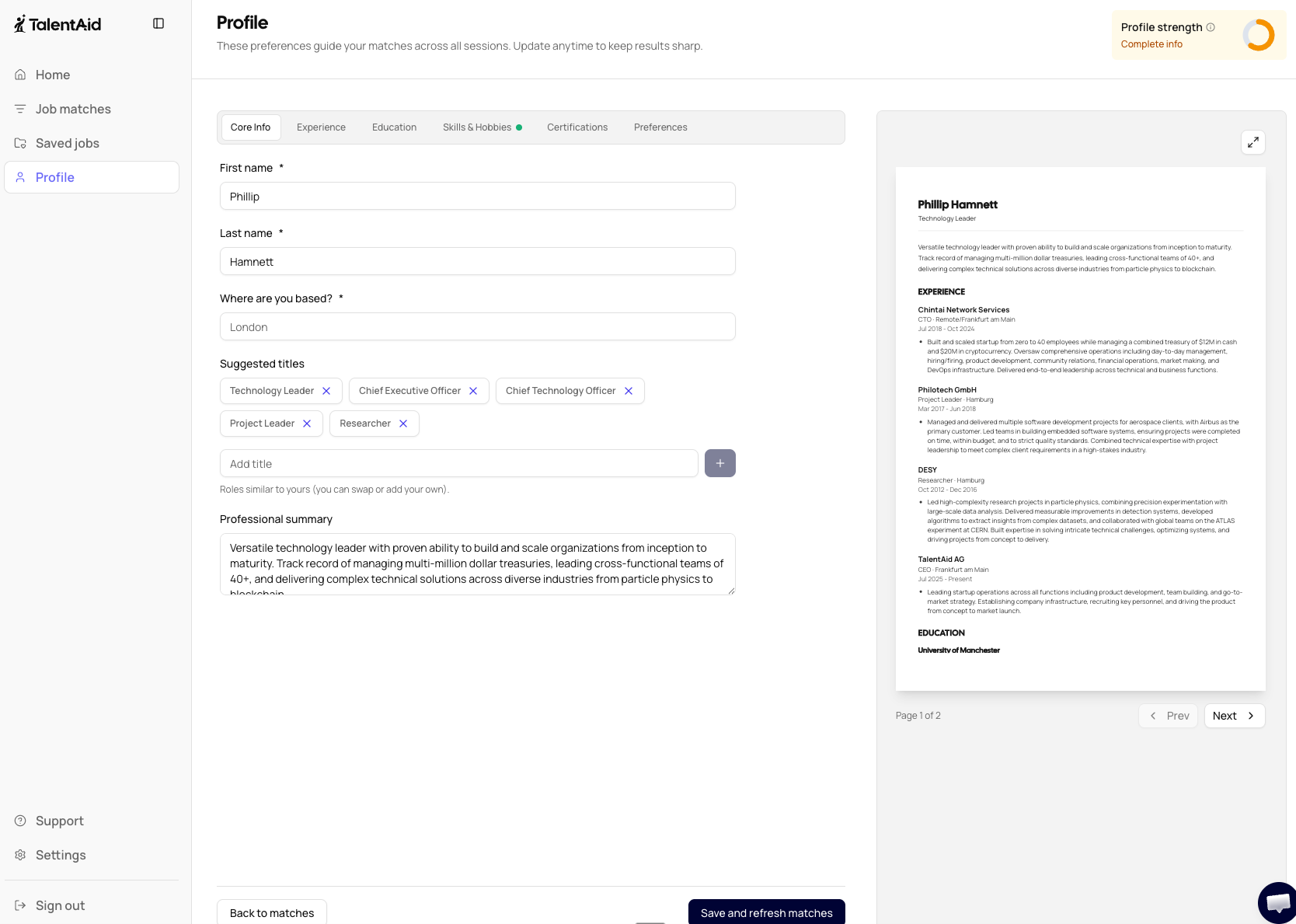Expand the resume preview to fullscreen
1296x924 pixels.
tap(1253, 142)
